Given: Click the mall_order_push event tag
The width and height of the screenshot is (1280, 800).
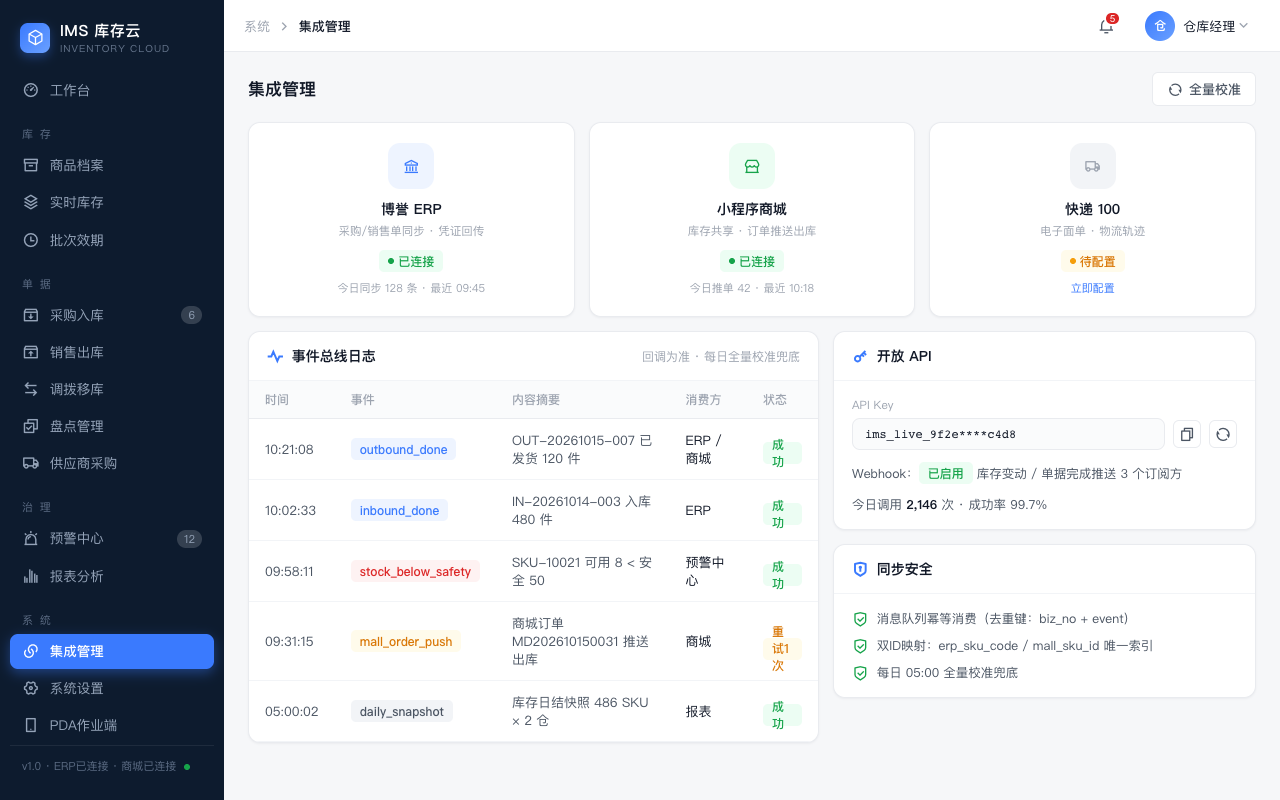Looking at the screenshot, I should 406,641.
